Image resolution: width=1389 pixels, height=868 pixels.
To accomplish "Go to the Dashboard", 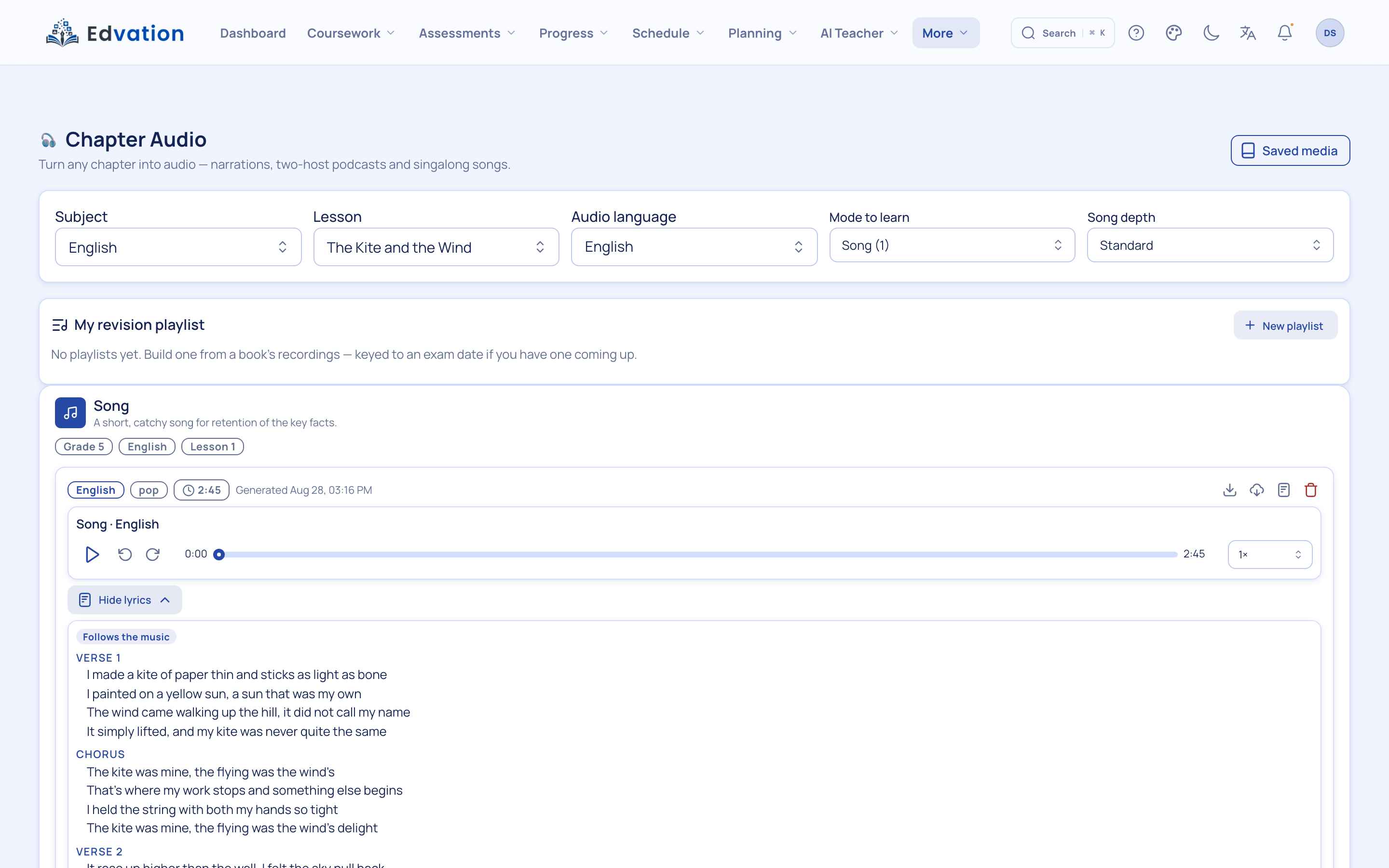I will (x=253, y=33).
